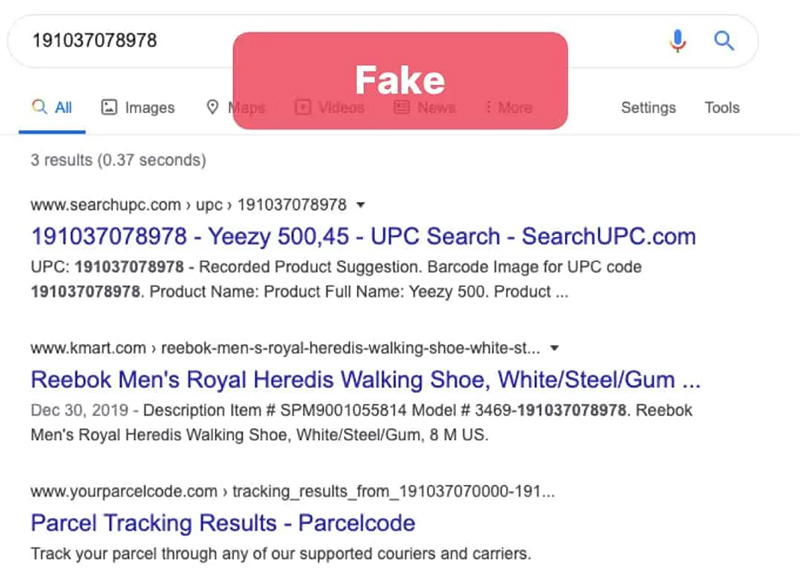Open the Tools options
The height and width of the screenshot is (581, 800).
(x=722, y=108)
